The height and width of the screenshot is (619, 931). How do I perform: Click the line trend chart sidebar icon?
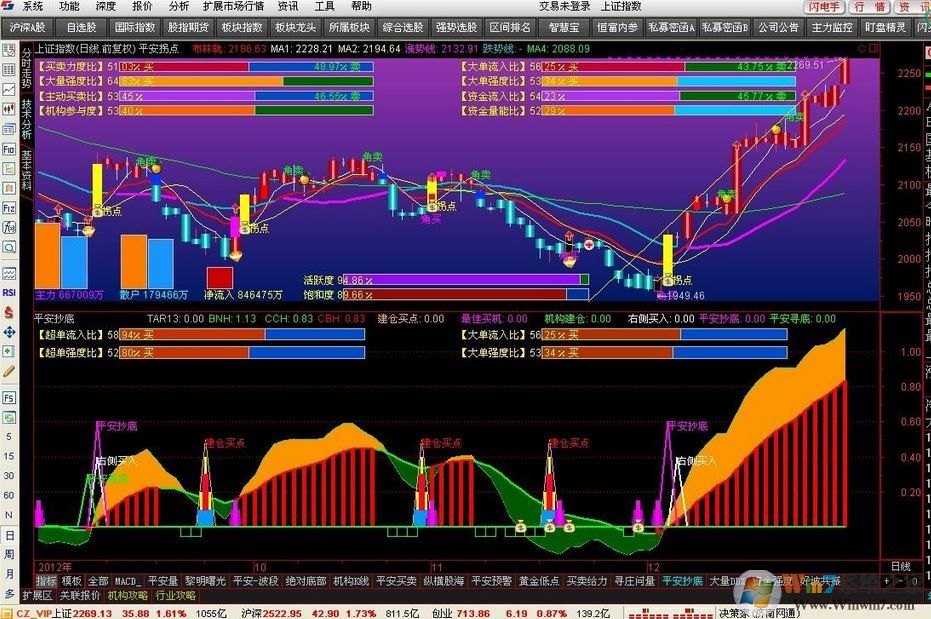[9, 90]
